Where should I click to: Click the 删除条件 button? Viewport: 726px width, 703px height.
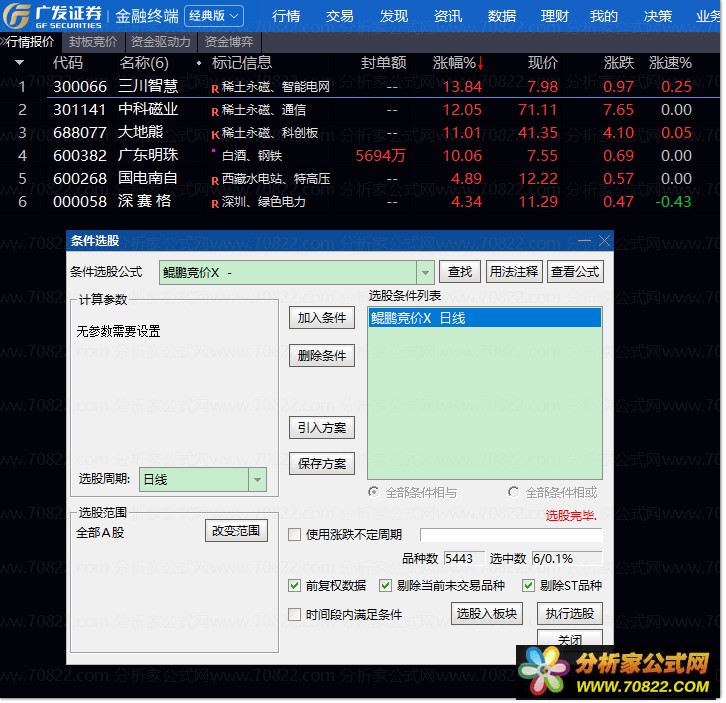[x=322, y=356]
